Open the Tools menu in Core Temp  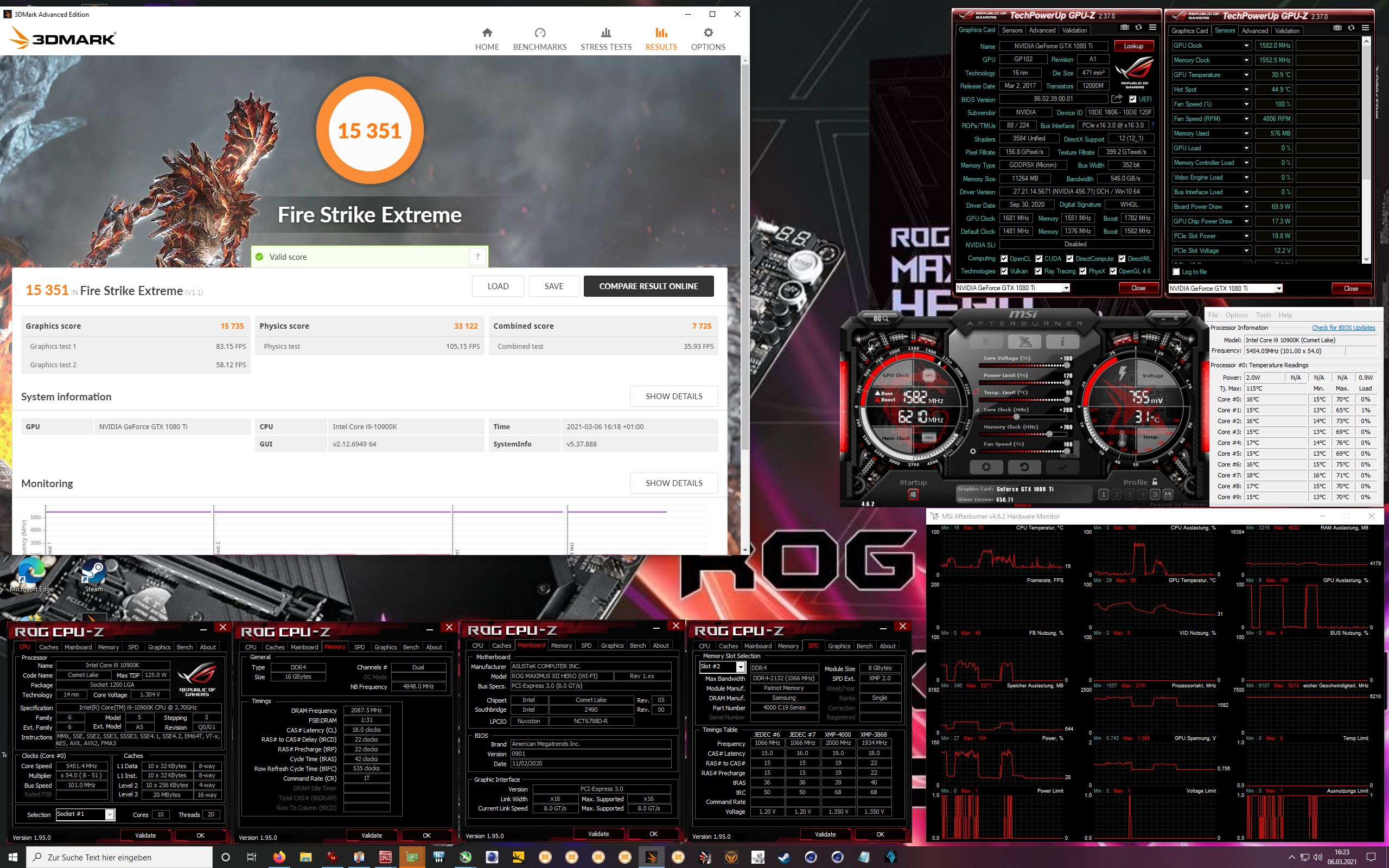1263,315
